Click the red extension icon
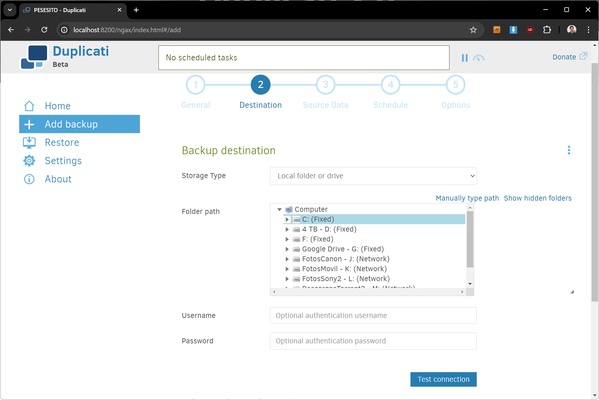The image size is (599, 400). click(530, 29)
